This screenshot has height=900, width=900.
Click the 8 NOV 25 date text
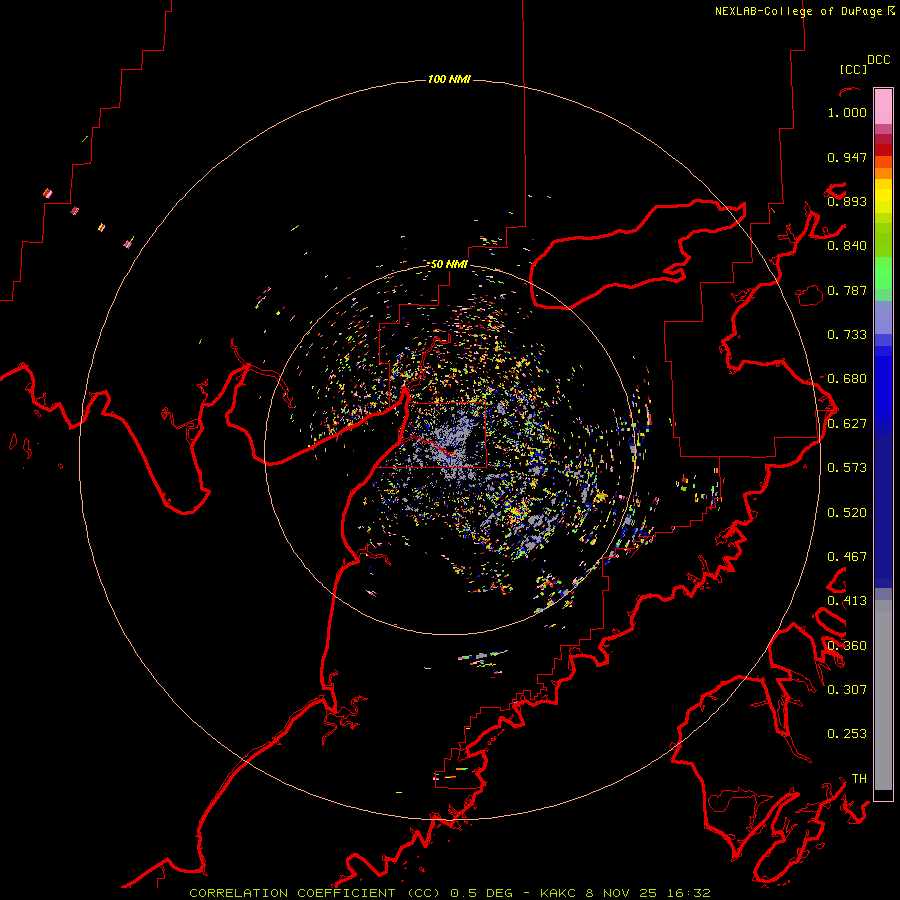tap(623, 893)
